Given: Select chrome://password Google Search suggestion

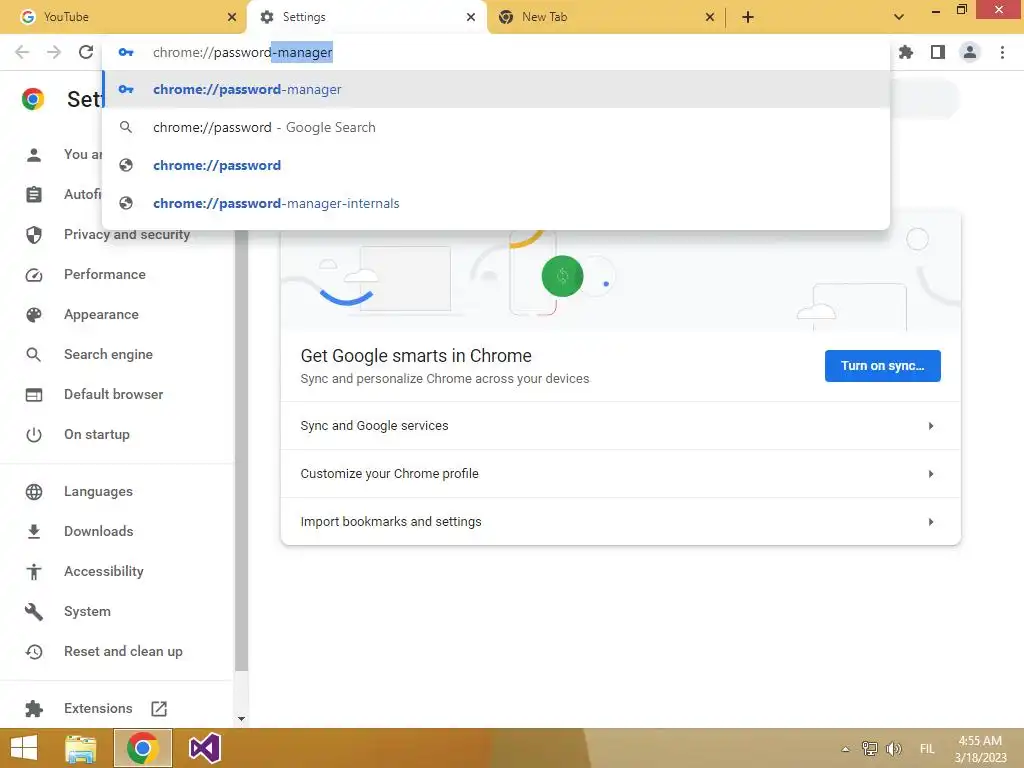Looking at the screenshot, I should [496, 127].
